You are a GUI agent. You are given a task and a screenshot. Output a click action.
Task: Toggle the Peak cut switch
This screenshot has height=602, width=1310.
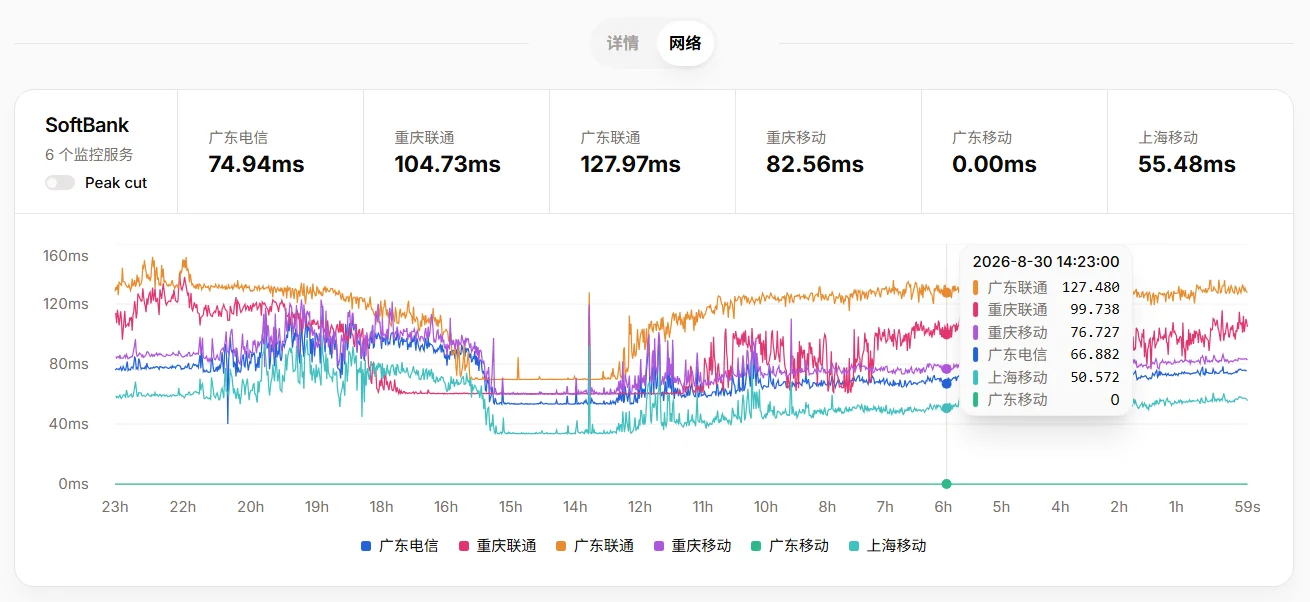[x=60, y=183]
